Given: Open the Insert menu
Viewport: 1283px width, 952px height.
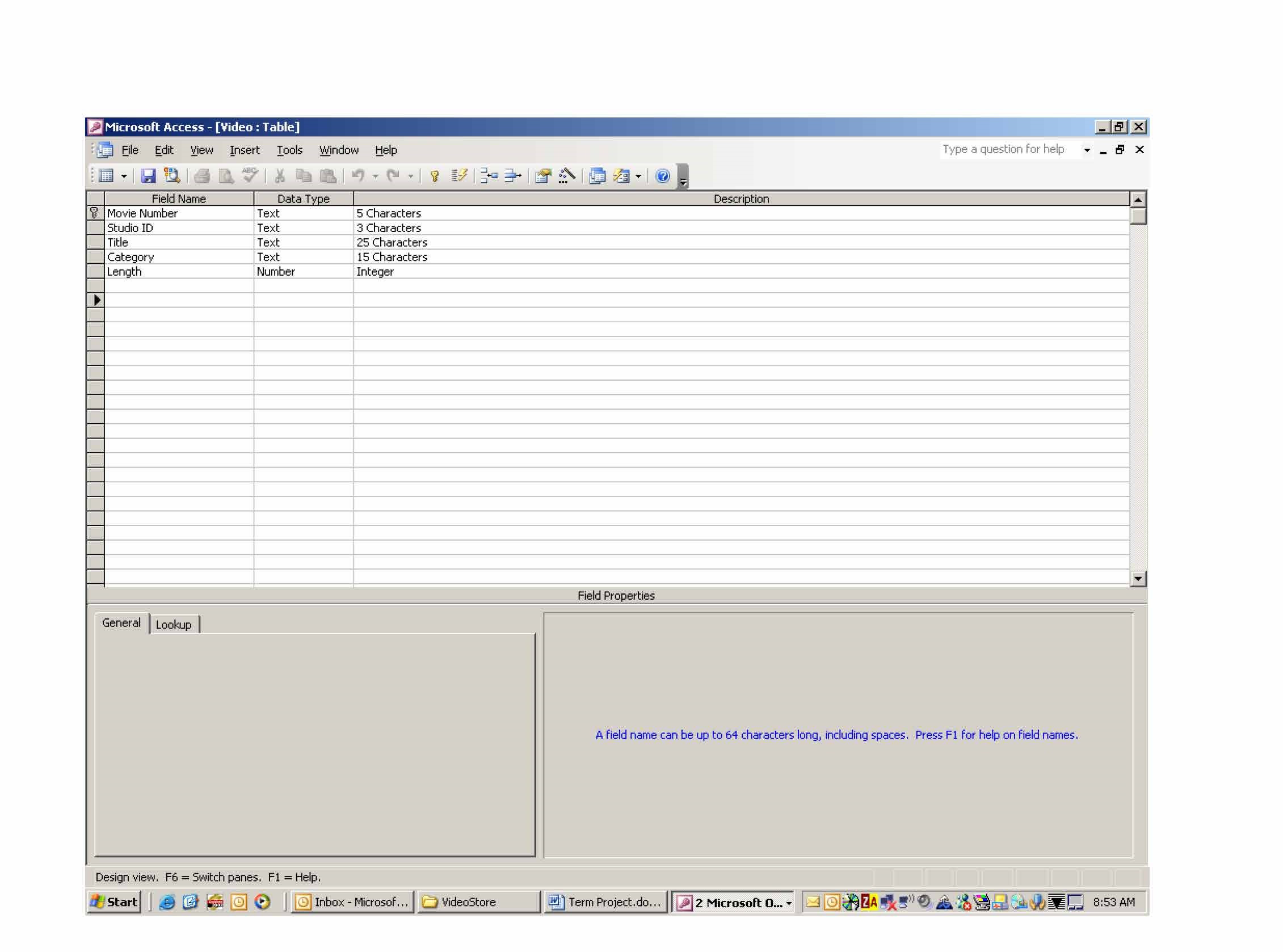Looking at the screenshot, I should coord(245,150).
